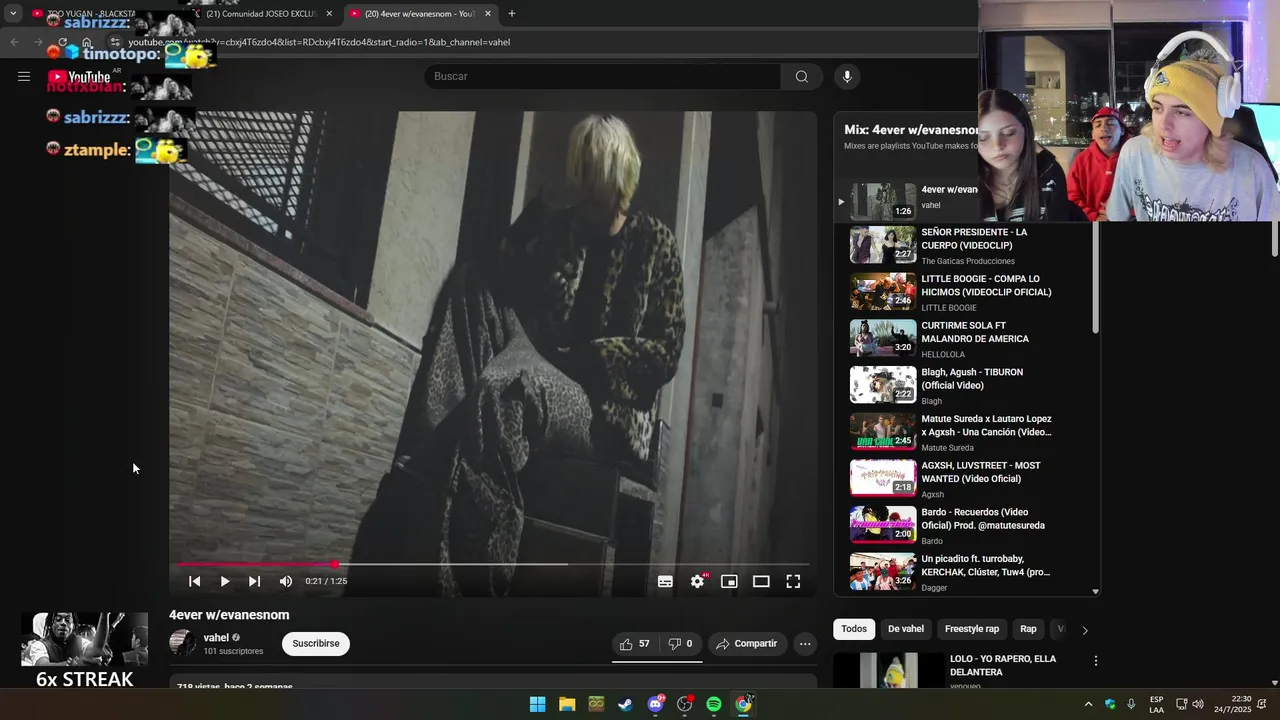Close the Comunidad JOSEO browser tab
This screenshot has width=1280, height=720.
point(329,14)
